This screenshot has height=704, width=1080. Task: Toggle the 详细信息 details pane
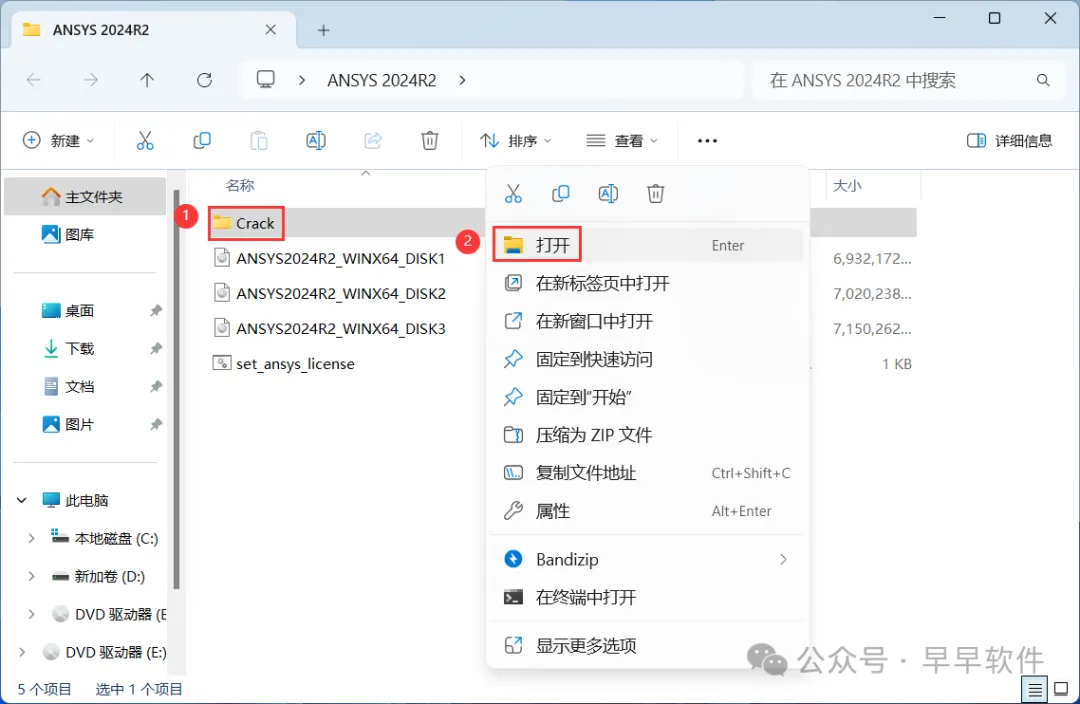[1010, 141]
